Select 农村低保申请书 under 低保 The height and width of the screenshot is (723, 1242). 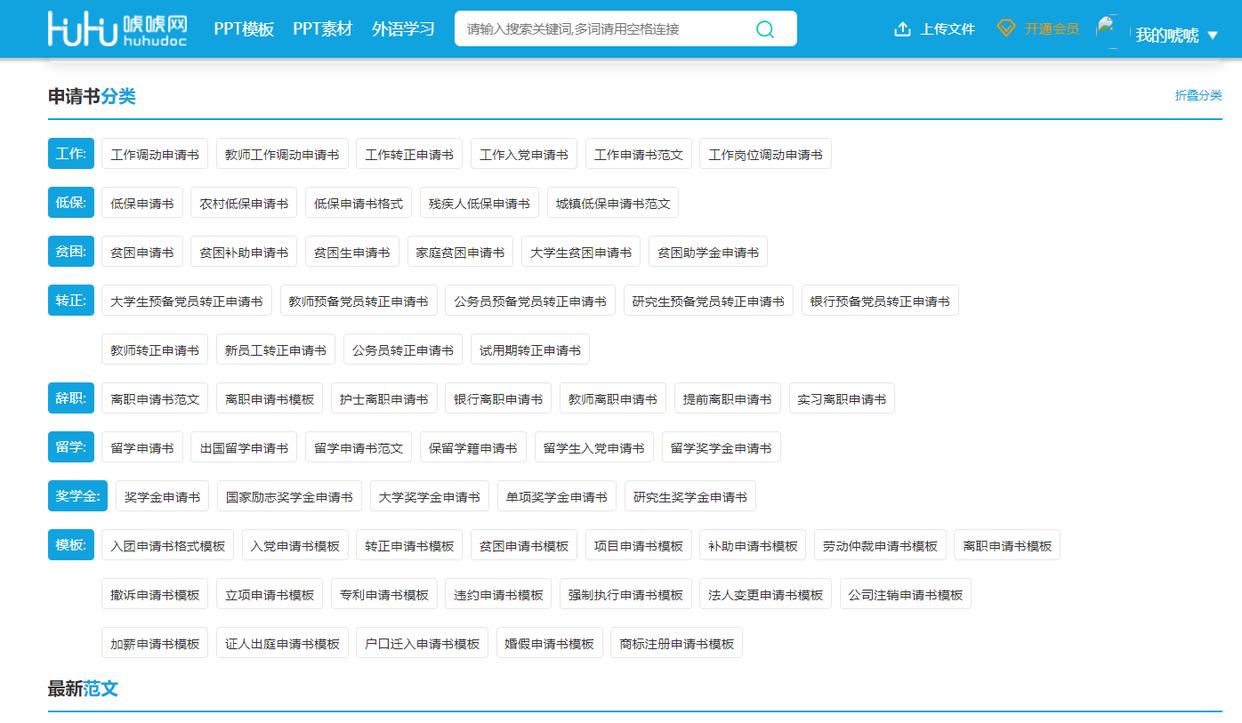(x=244, y=202)
